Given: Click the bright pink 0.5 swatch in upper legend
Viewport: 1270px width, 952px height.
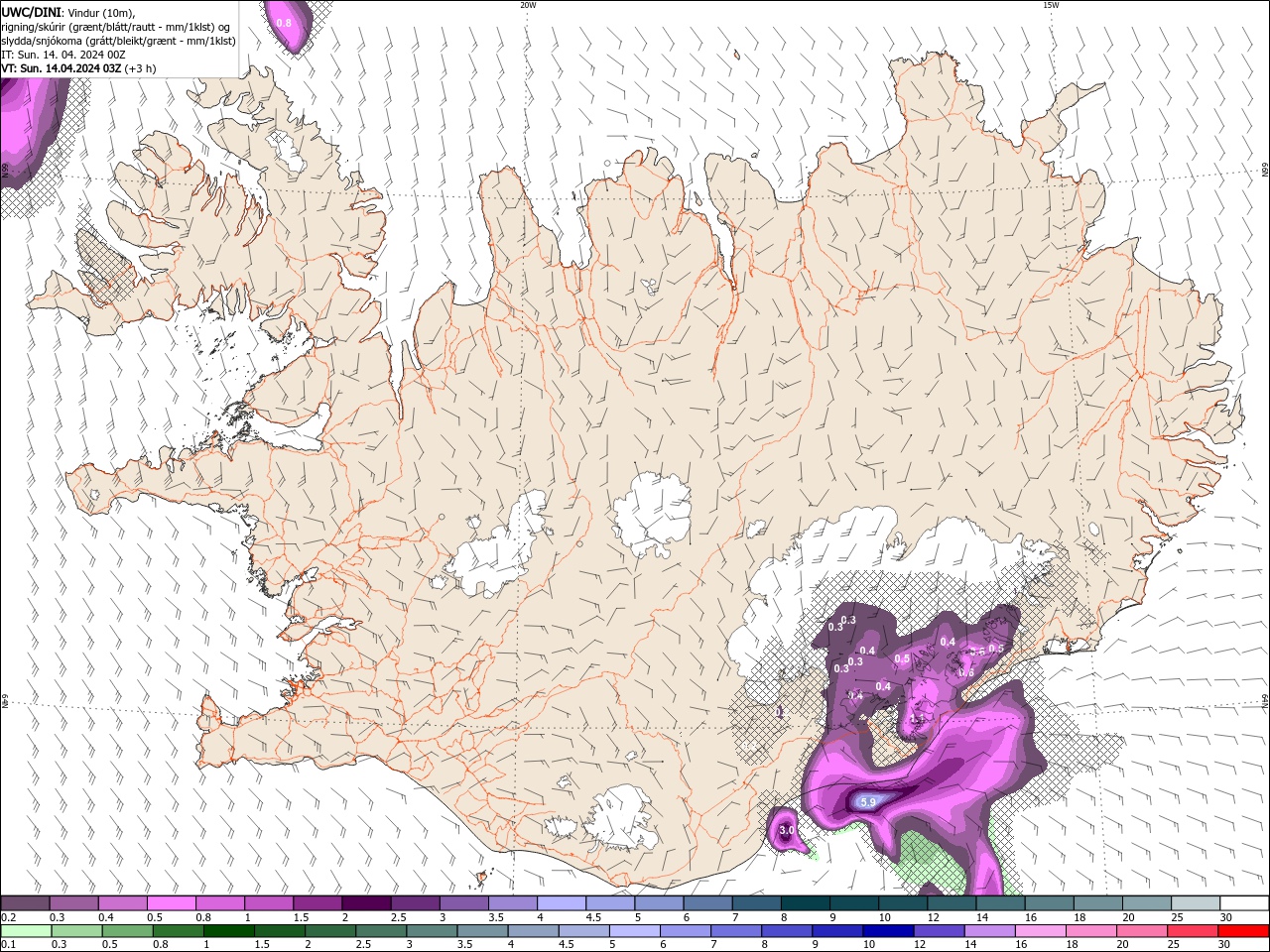Looking at the screenshot, I should (x=171, y=903).
